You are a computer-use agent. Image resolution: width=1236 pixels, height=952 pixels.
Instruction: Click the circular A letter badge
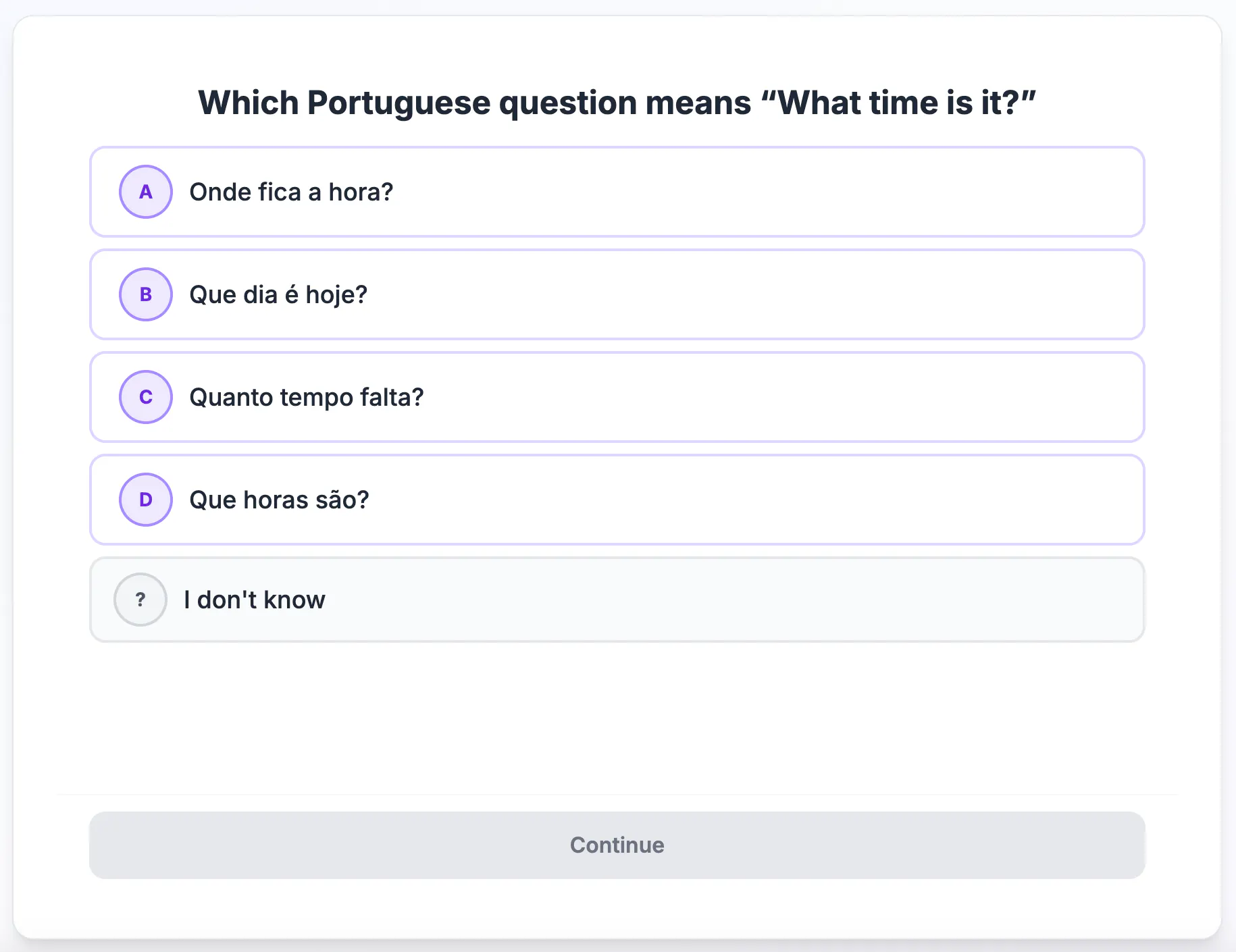(x=146, y=192)
